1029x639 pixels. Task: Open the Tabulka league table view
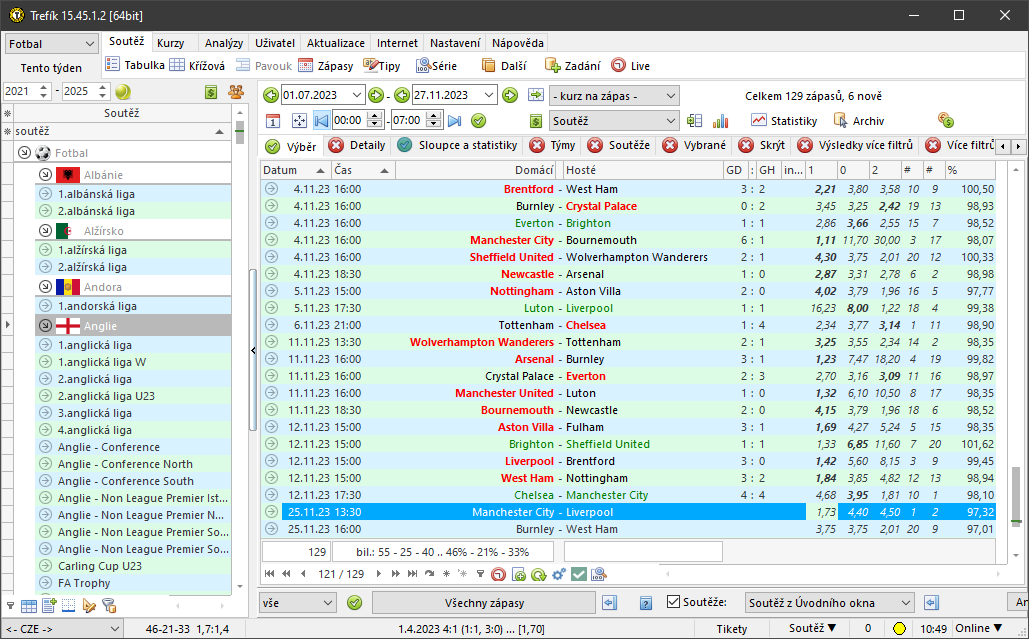pyautogui.click(x=135, y=66)
